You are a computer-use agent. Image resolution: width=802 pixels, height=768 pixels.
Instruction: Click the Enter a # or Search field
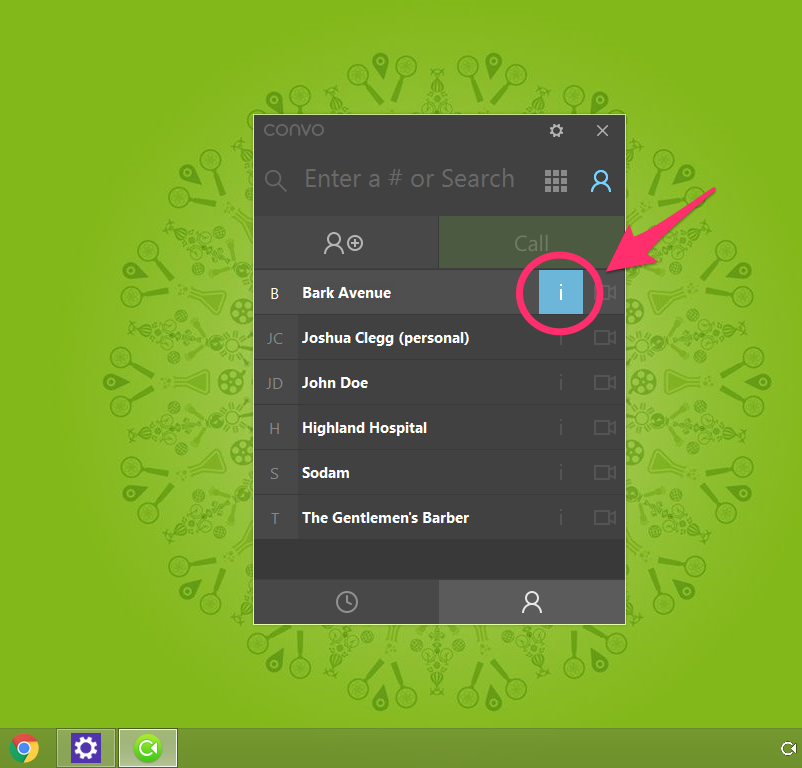click(x=409, y=180)
